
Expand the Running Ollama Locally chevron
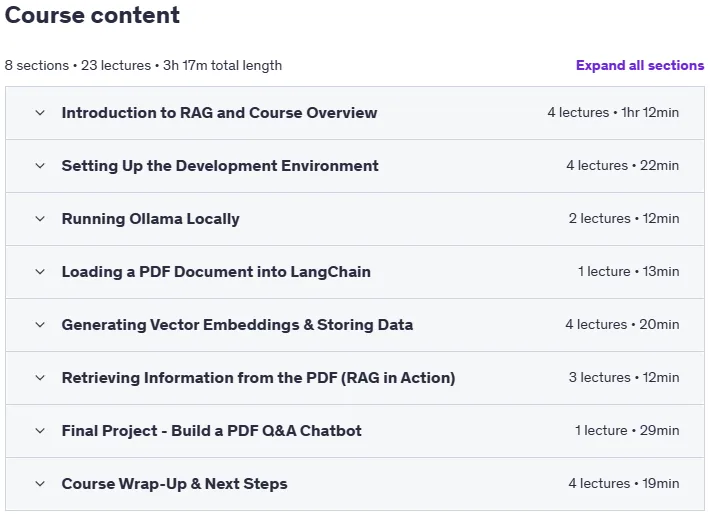point(40,219)
